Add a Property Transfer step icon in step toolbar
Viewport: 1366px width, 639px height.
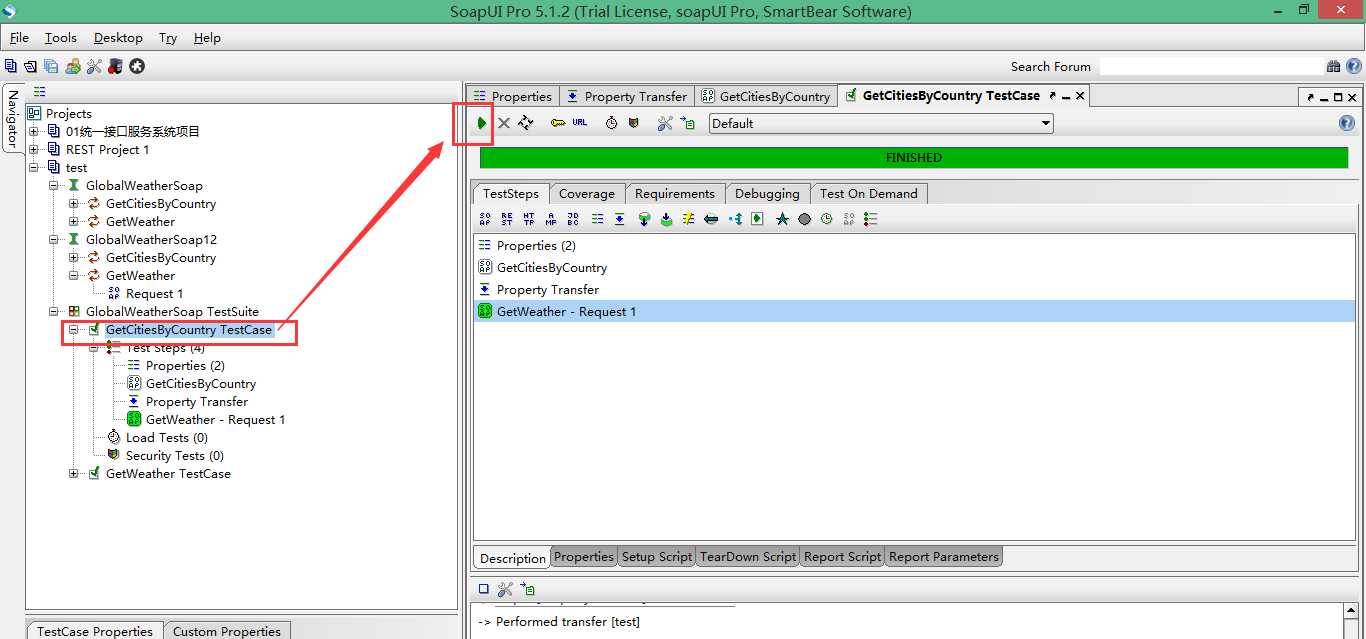click(620, 219)
